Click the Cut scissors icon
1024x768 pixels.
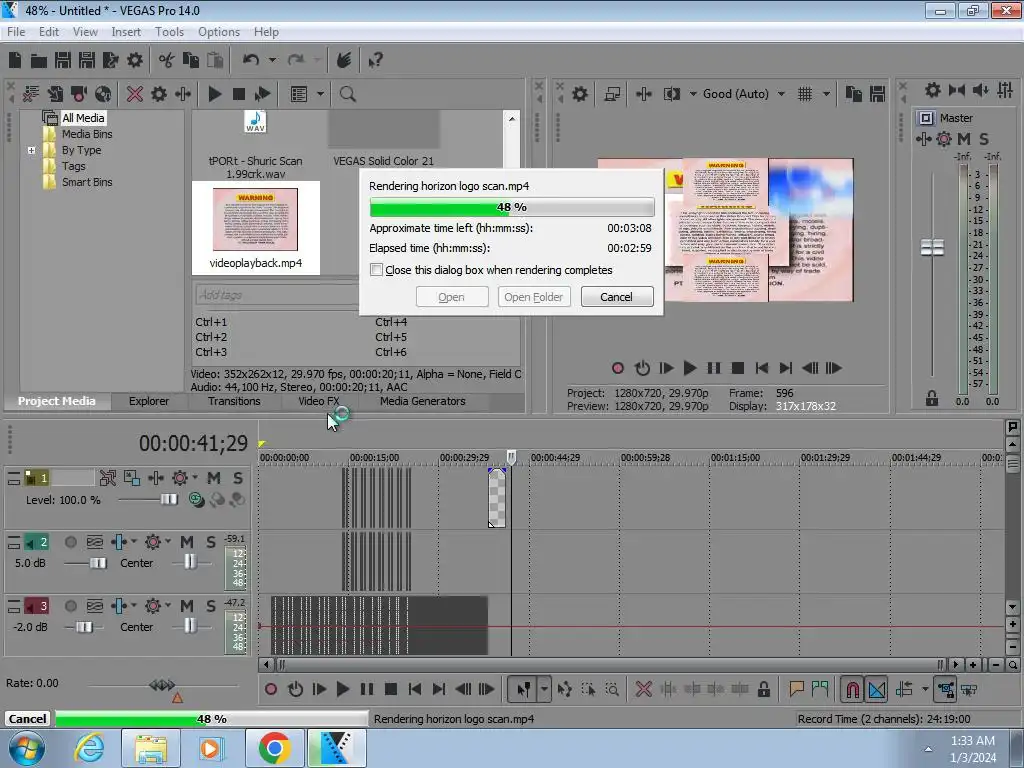(x=167, y=61)
